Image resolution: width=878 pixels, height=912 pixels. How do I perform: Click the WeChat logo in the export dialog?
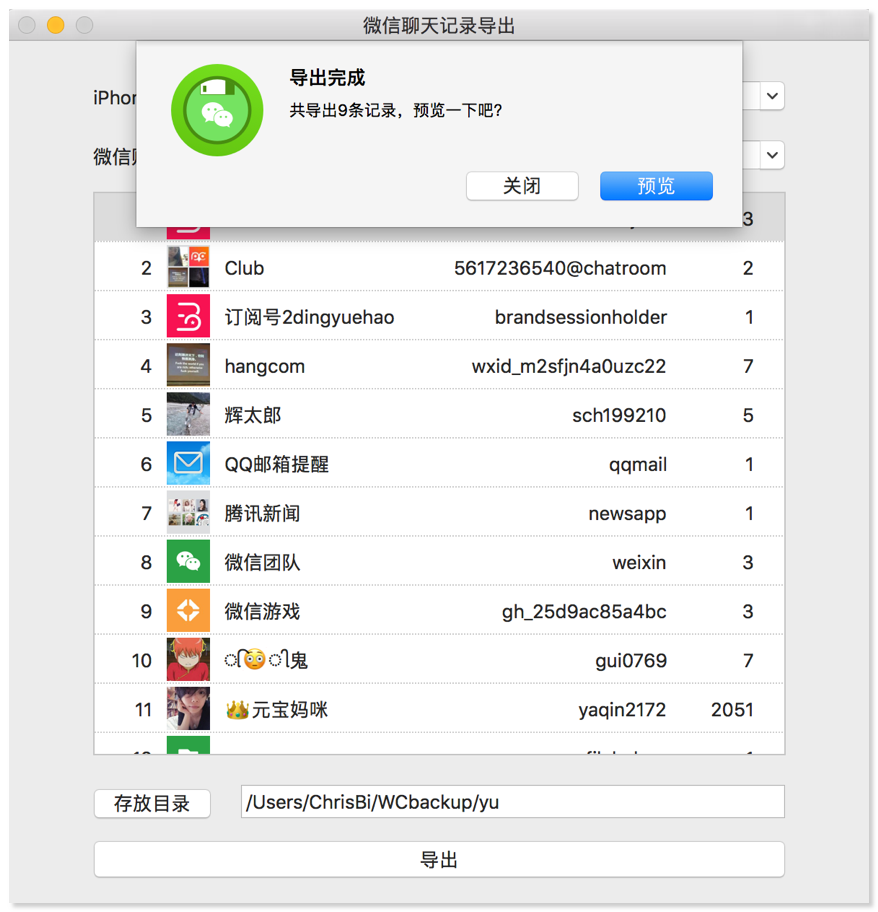[x=216, y=110]
